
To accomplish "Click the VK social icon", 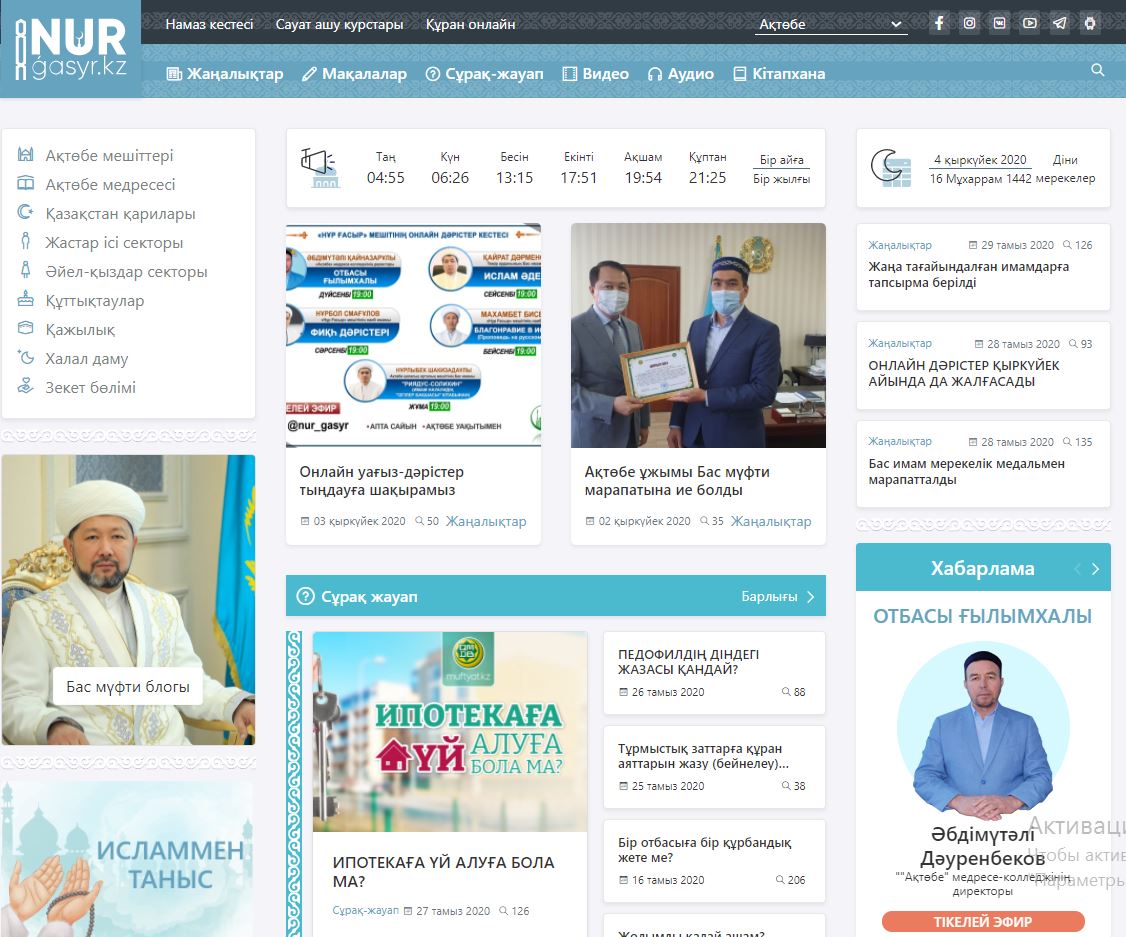I will (999, 23).
